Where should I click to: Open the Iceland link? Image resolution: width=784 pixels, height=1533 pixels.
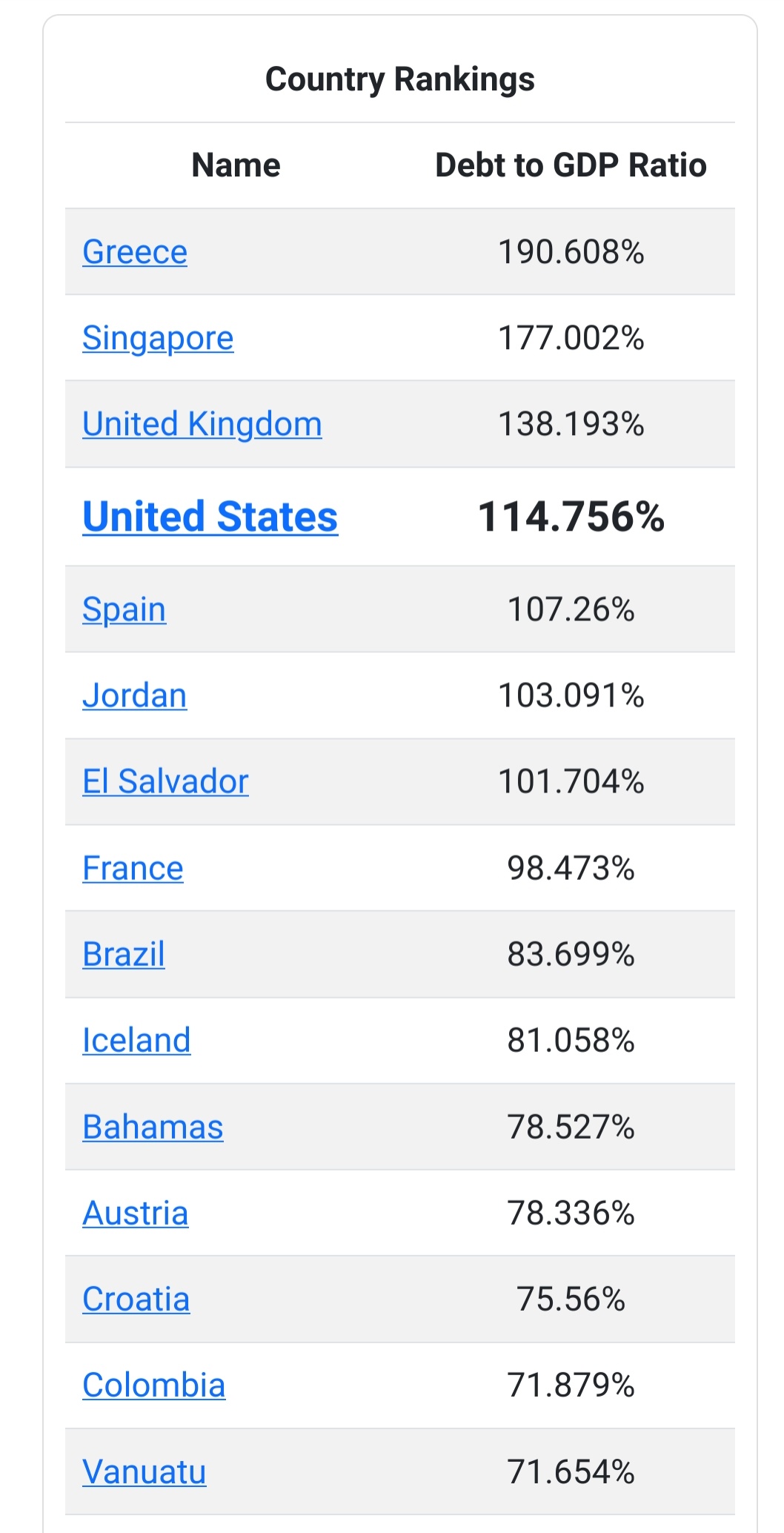(x=136, y=1040)
